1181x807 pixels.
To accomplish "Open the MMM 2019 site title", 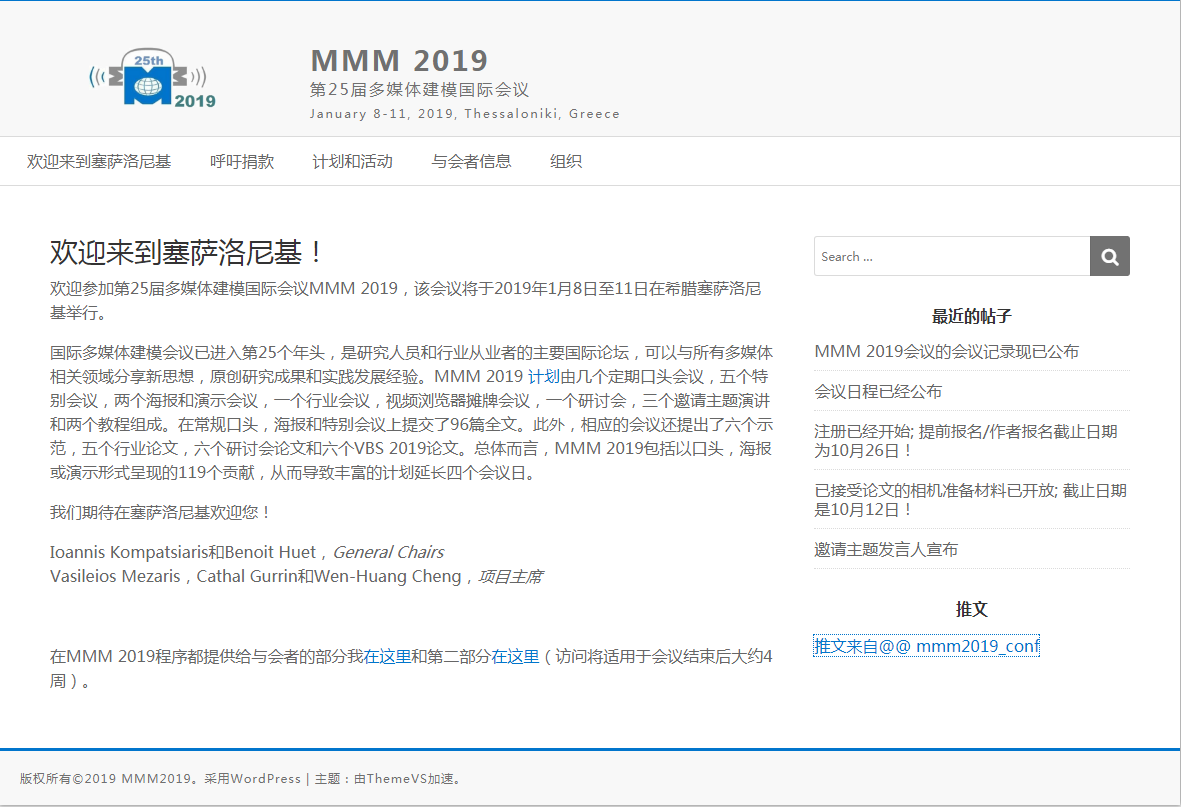I will tap(399, 60).
